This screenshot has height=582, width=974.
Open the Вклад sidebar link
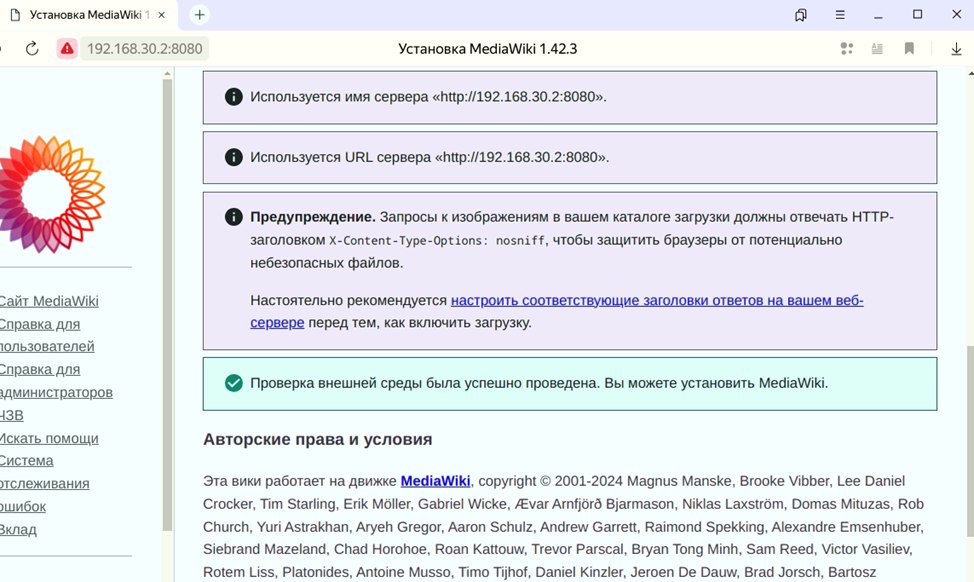coord(18,529)
